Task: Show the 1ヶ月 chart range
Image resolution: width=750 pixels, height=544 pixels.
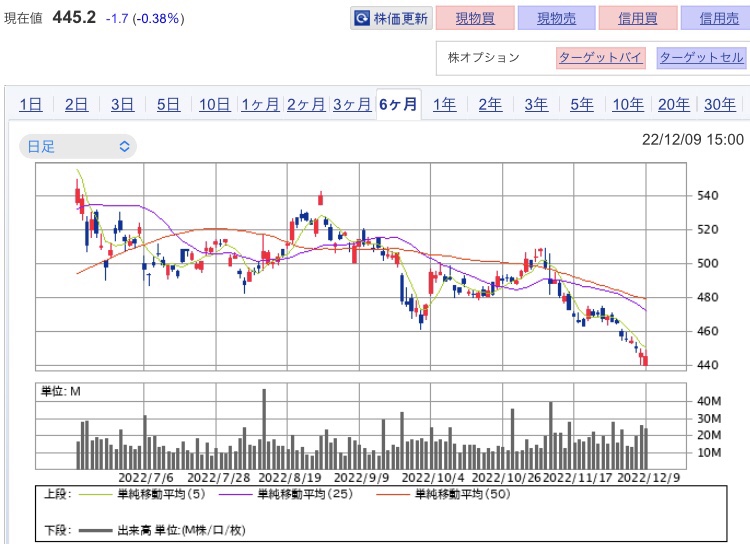Action: (260, 104)
